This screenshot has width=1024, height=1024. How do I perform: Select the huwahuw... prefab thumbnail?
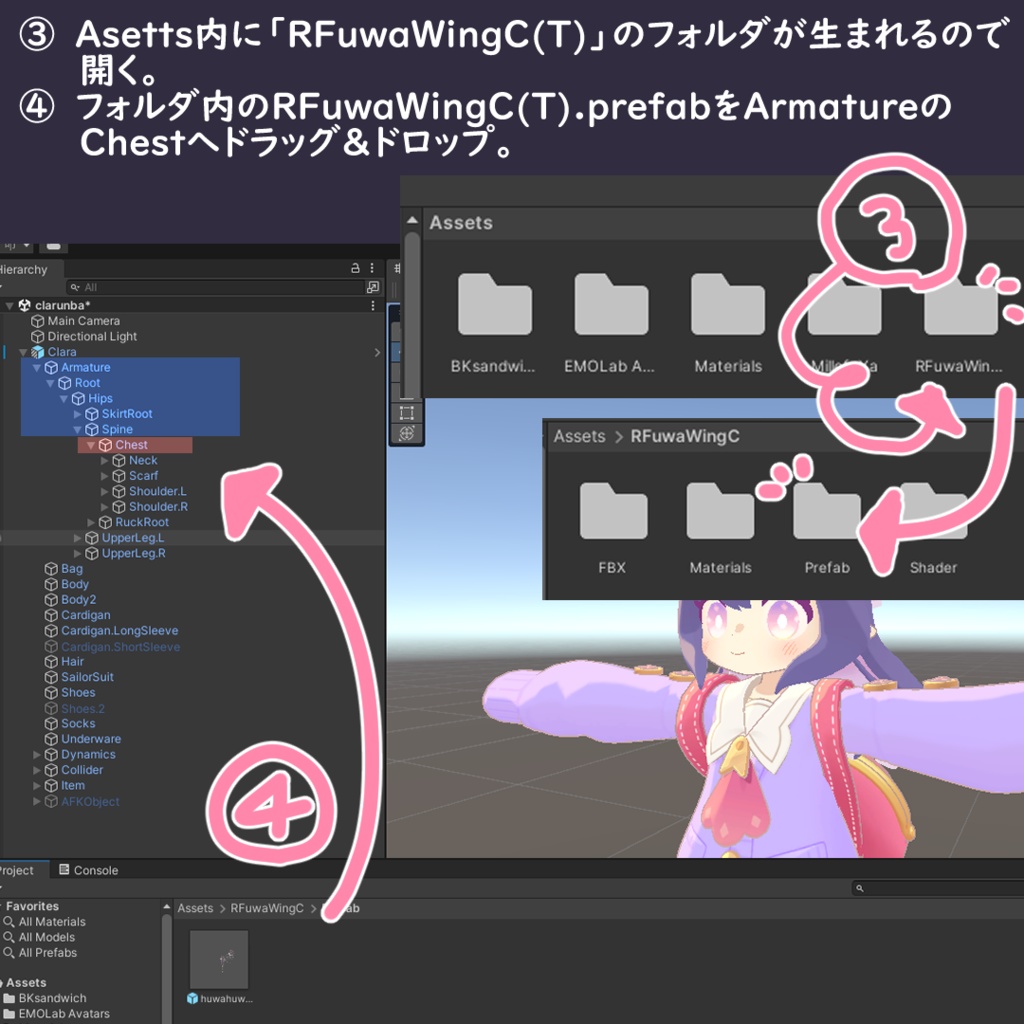point(219,959)
